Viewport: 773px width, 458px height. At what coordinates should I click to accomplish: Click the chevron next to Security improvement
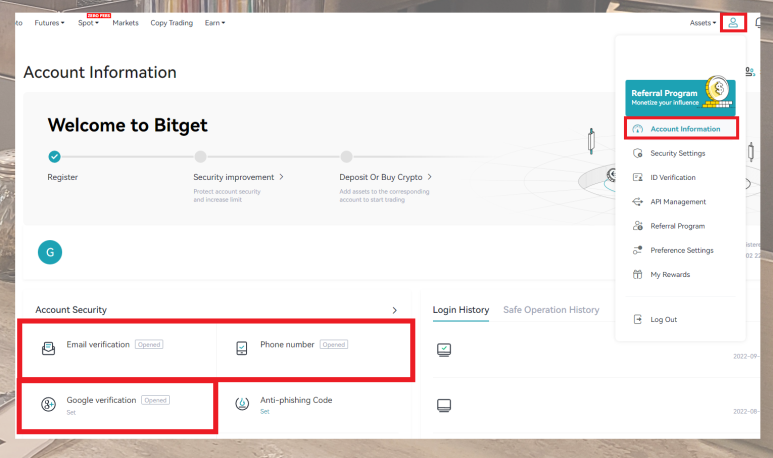click(281, 176)
